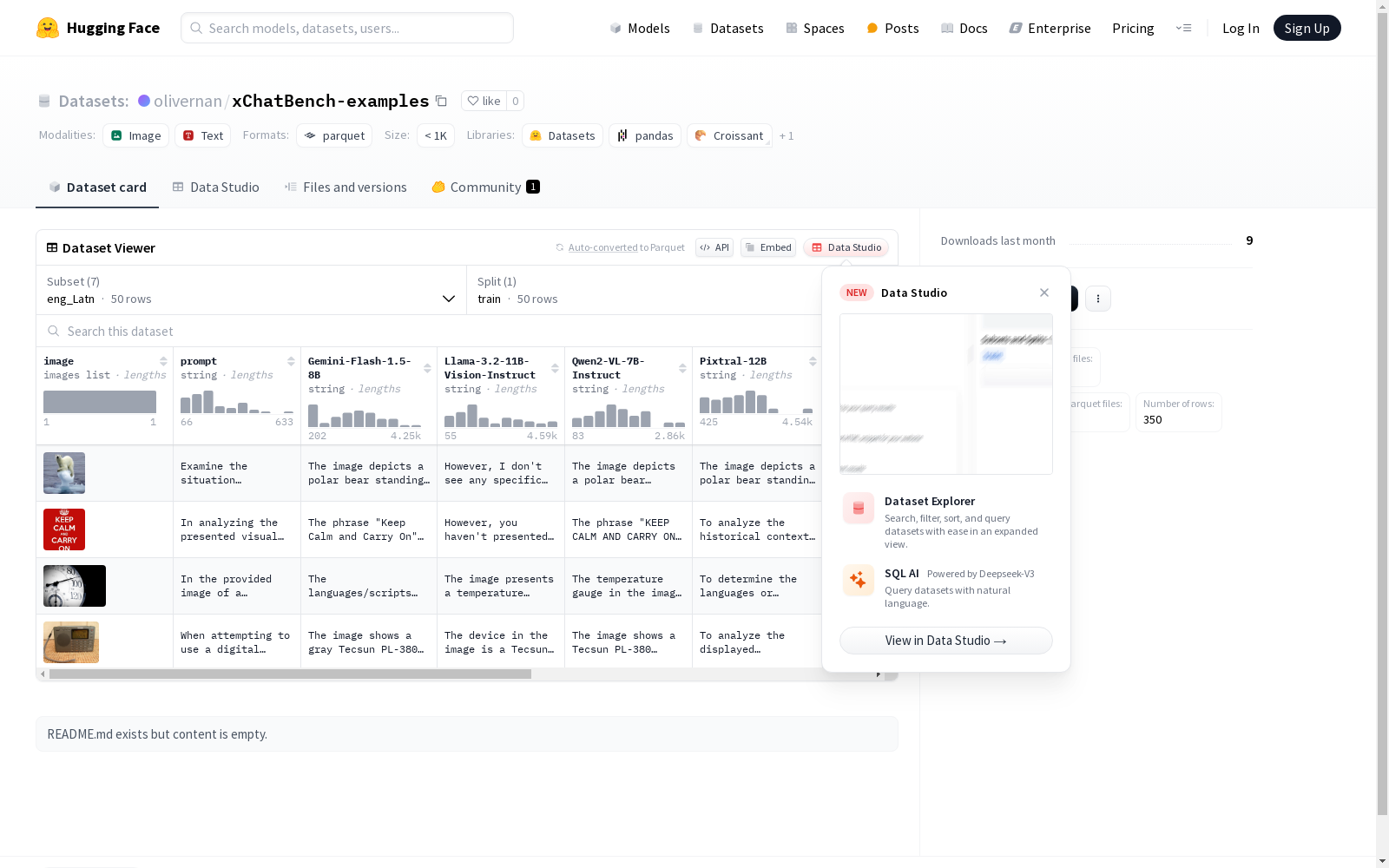Sort by the Llama-3.2-11B-Vision-Instruct column
This screenshot has width=1389, height=868.
(x=555, y=368)
